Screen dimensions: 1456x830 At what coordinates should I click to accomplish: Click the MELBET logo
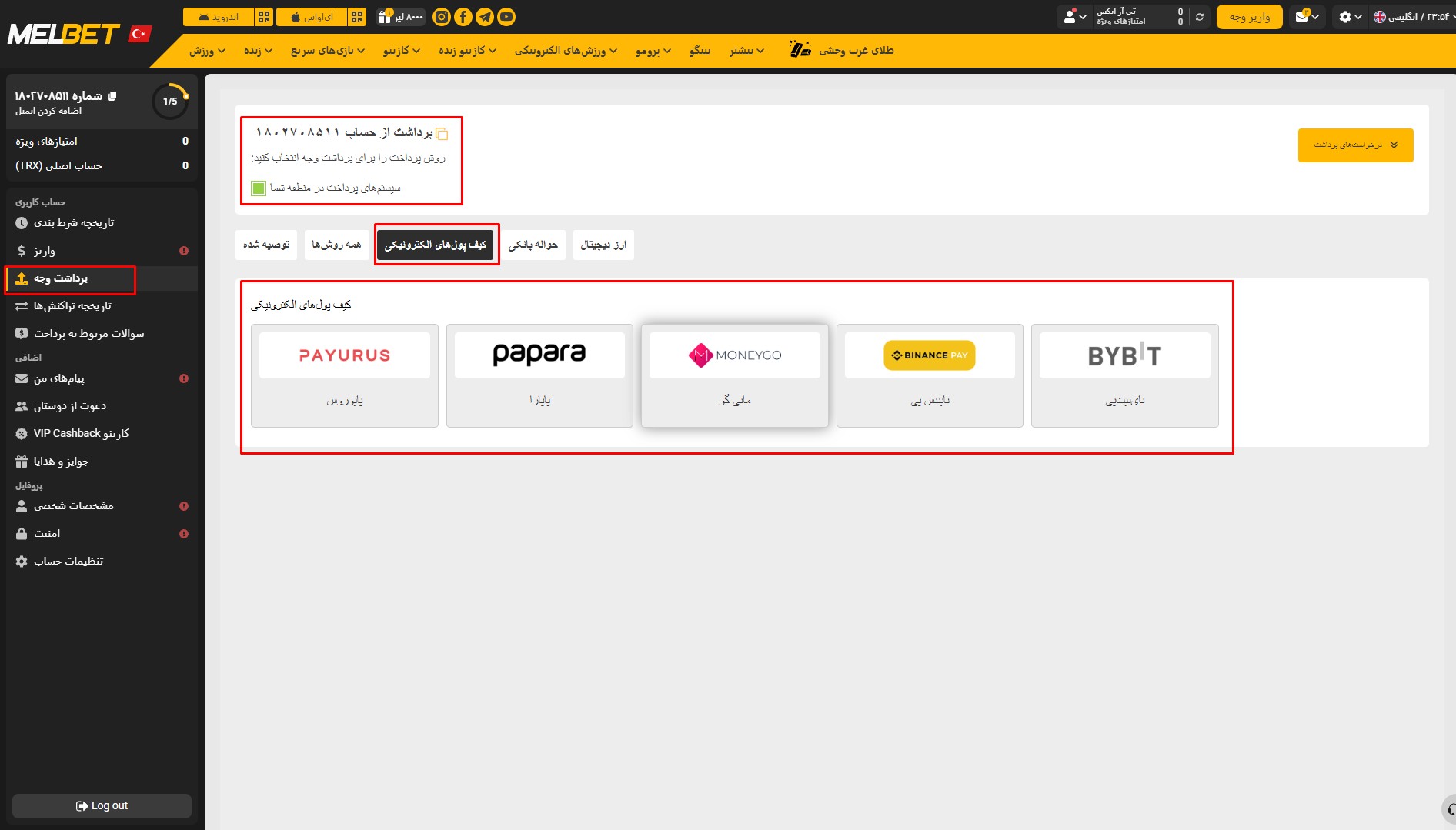point(63,34)
